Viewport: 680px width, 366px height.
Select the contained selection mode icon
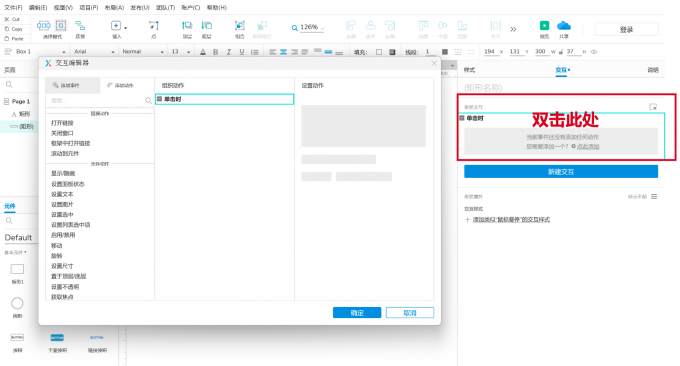tap(61, 26)
